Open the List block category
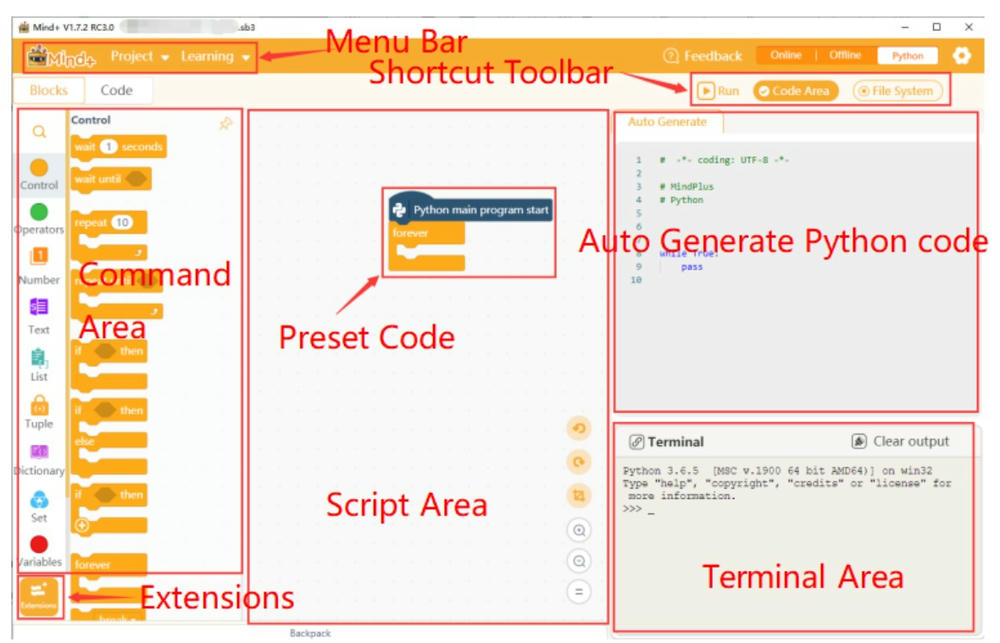Screen dimensions: 1000x643 point(39,364)
